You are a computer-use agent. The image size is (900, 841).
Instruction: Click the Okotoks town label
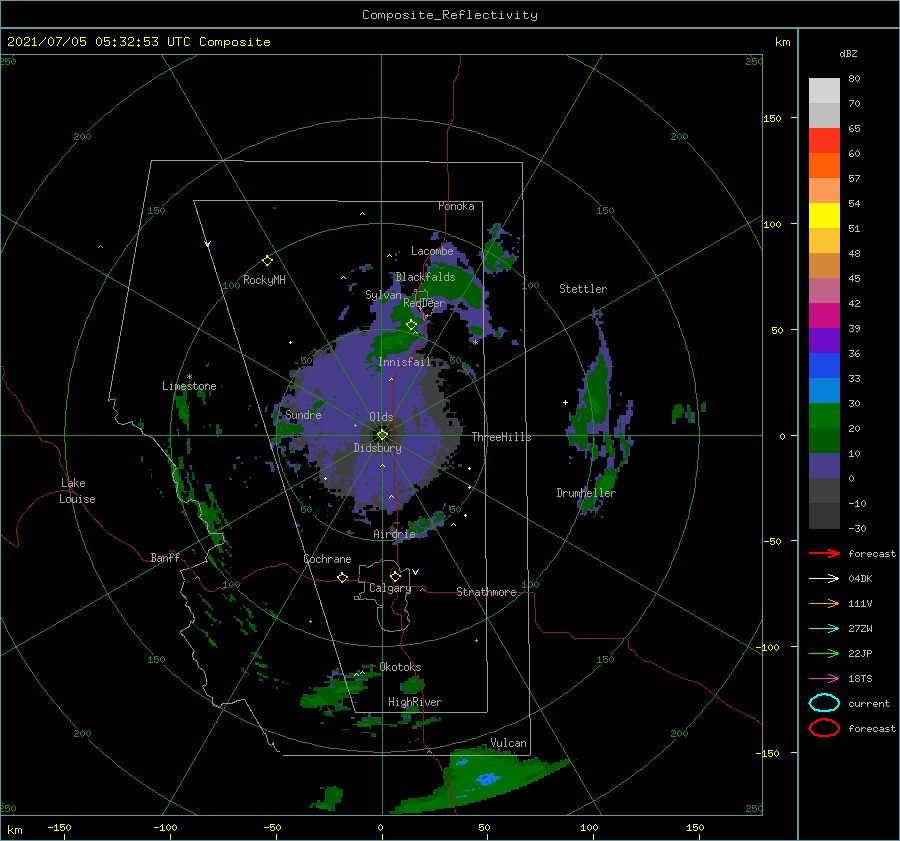coord(400,667)
